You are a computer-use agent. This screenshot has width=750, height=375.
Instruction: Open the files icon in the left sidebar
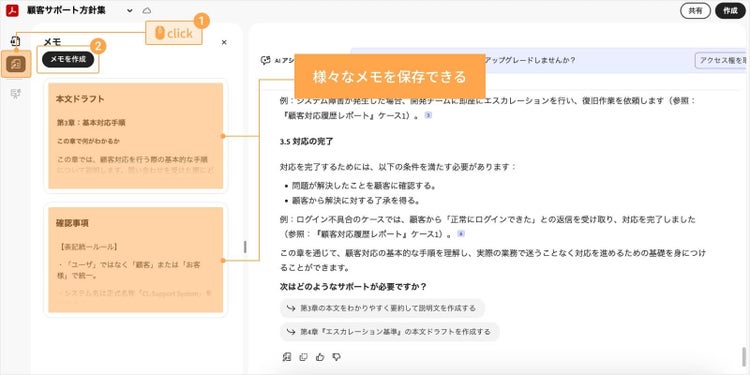[15, 41]
